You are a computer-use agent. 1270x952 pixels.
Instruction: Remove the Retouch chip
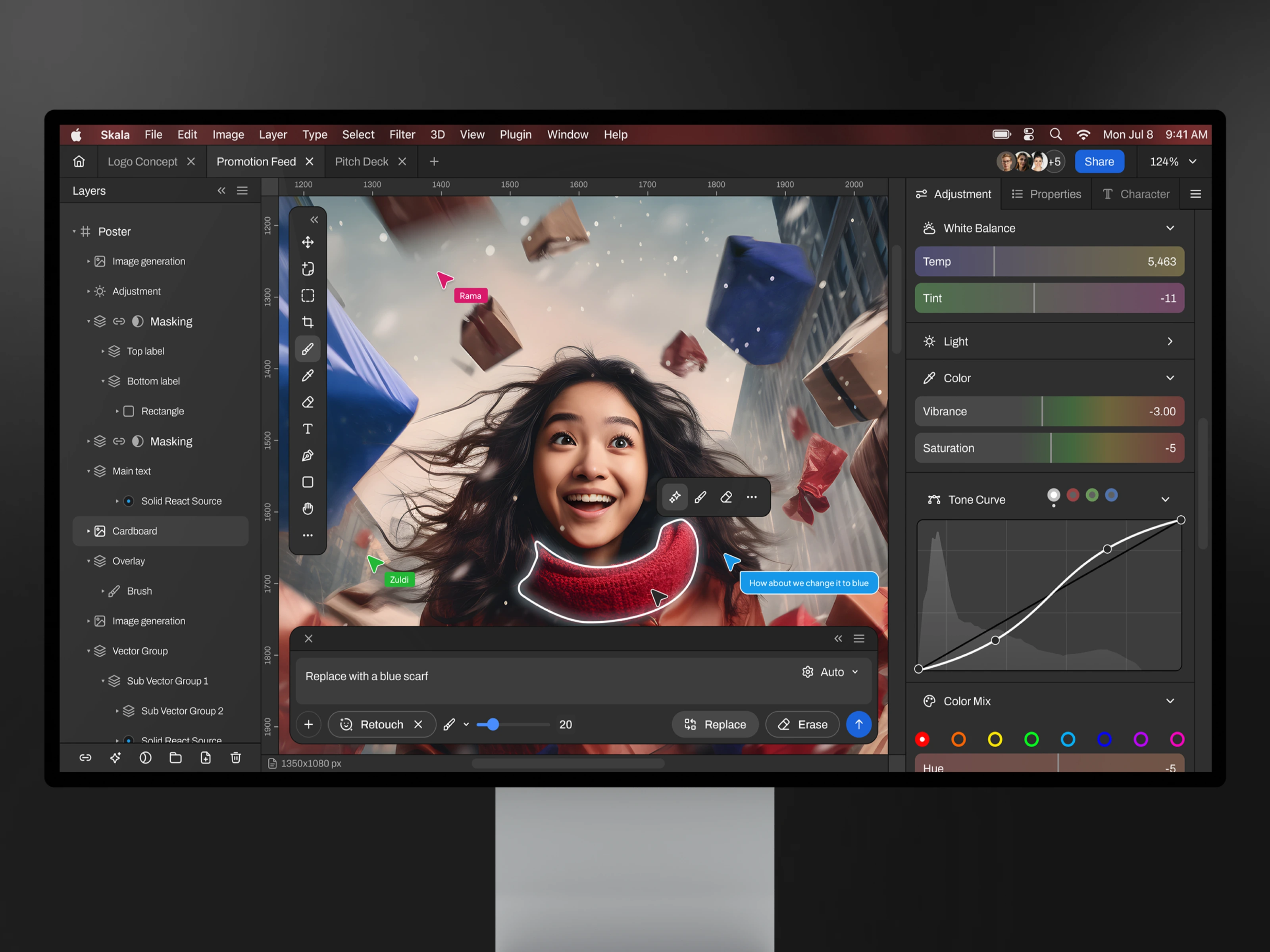(x=419, y=724)
